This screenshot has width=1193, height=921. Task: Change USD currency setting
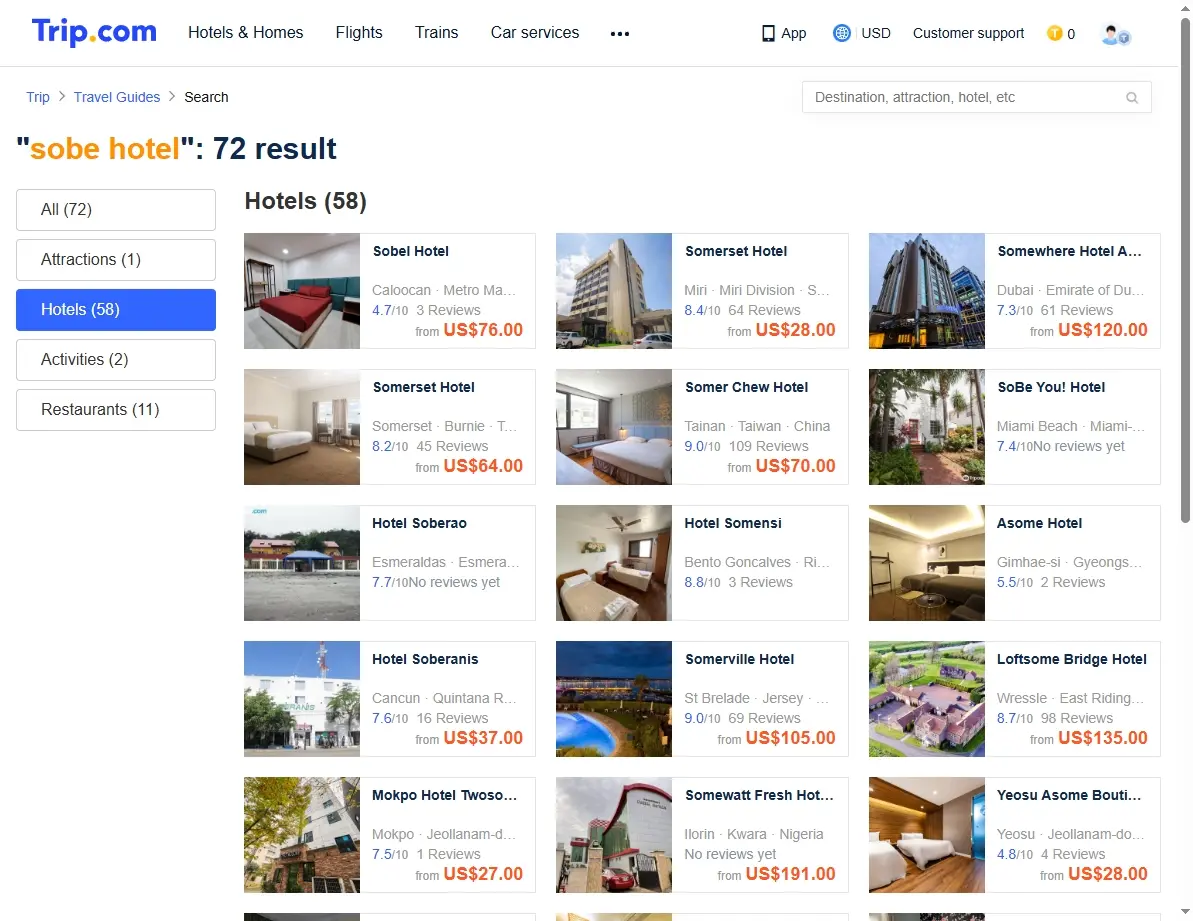(x=876, y=33)
